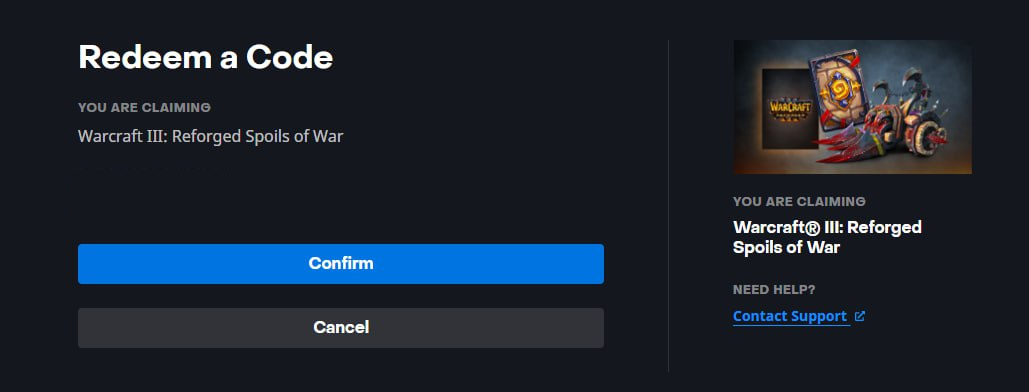Click the gold Warcraft logo lettering
Viewport: 1029px width, 392px height.
[x=789, y=107]
